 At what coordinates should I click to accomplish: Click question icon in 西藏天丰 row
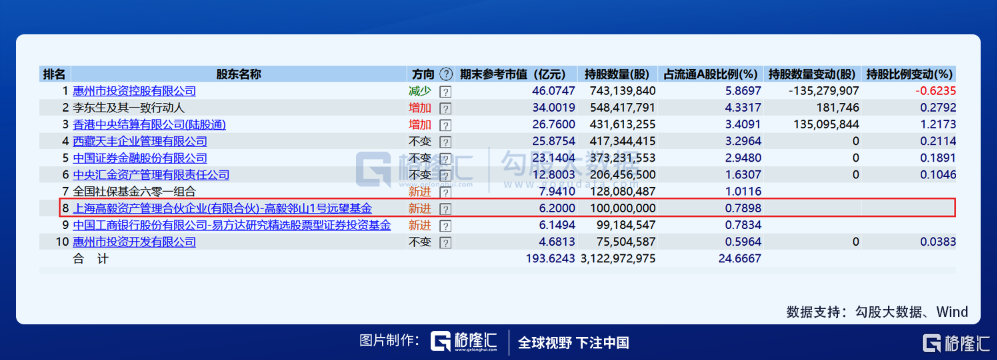(446, 141)
